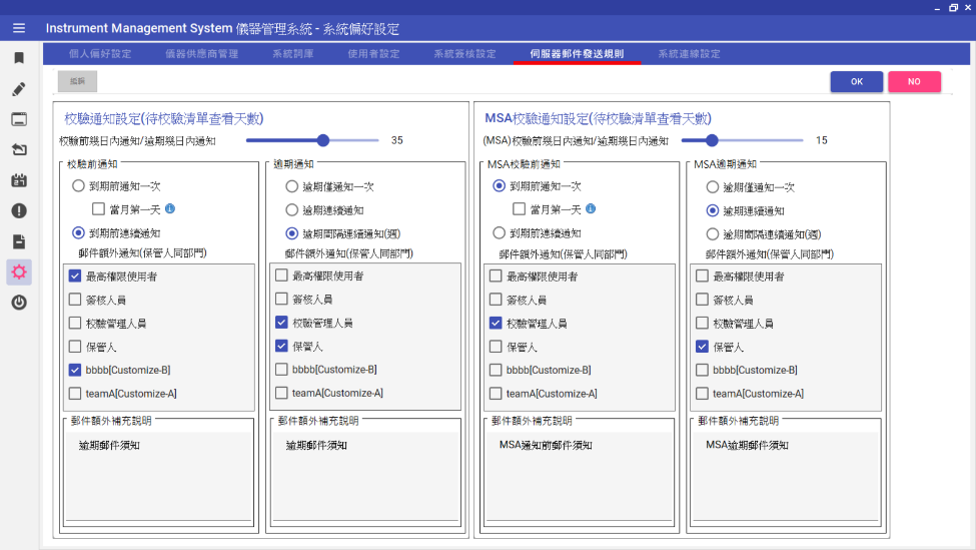This screenshot has width=976, height=550.
Task: Select the 伺服器郵件發送規則 tab
Action: tap(577, 54)
